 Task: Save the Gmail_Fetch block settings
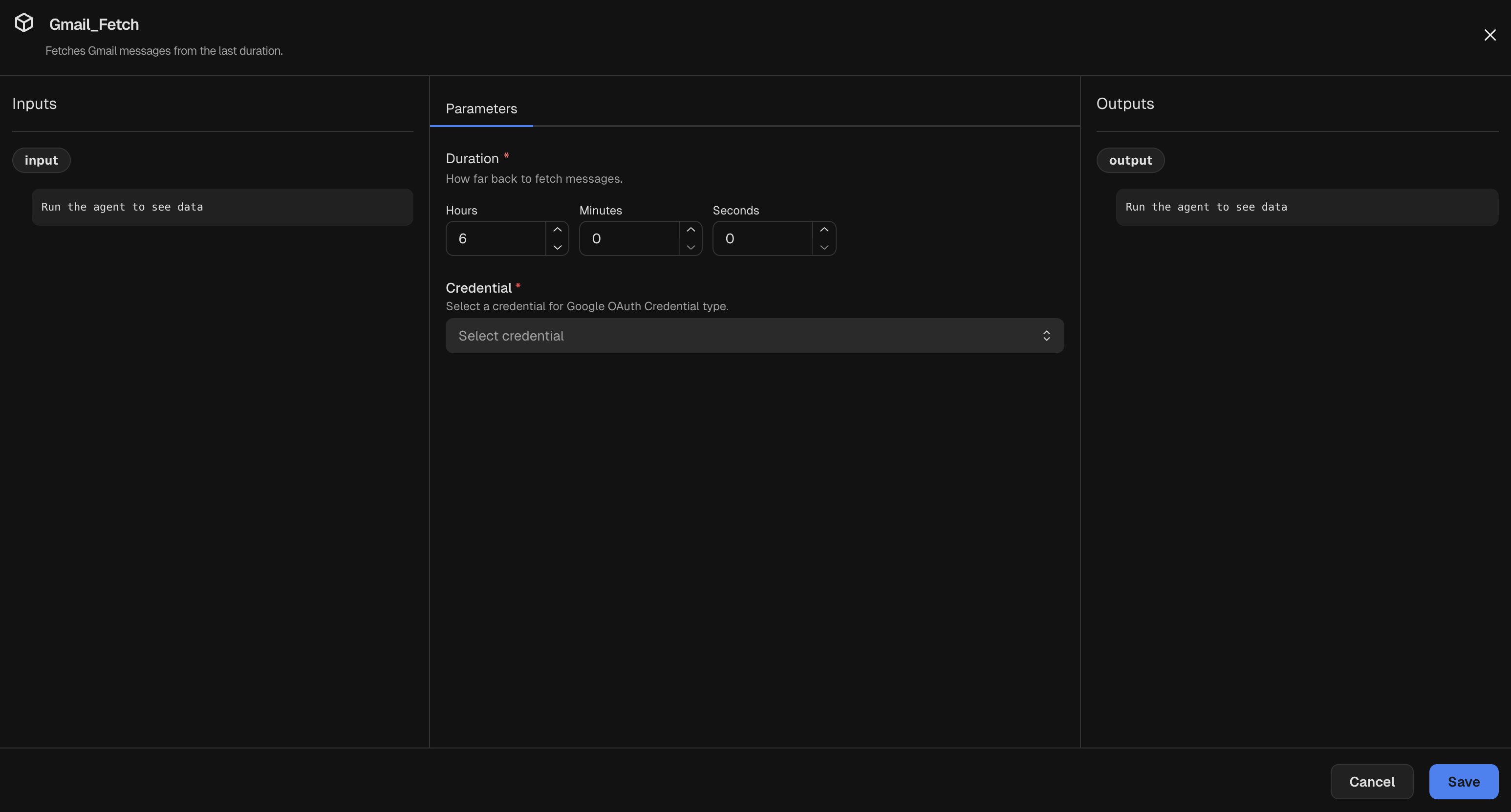click(1463, 782)
